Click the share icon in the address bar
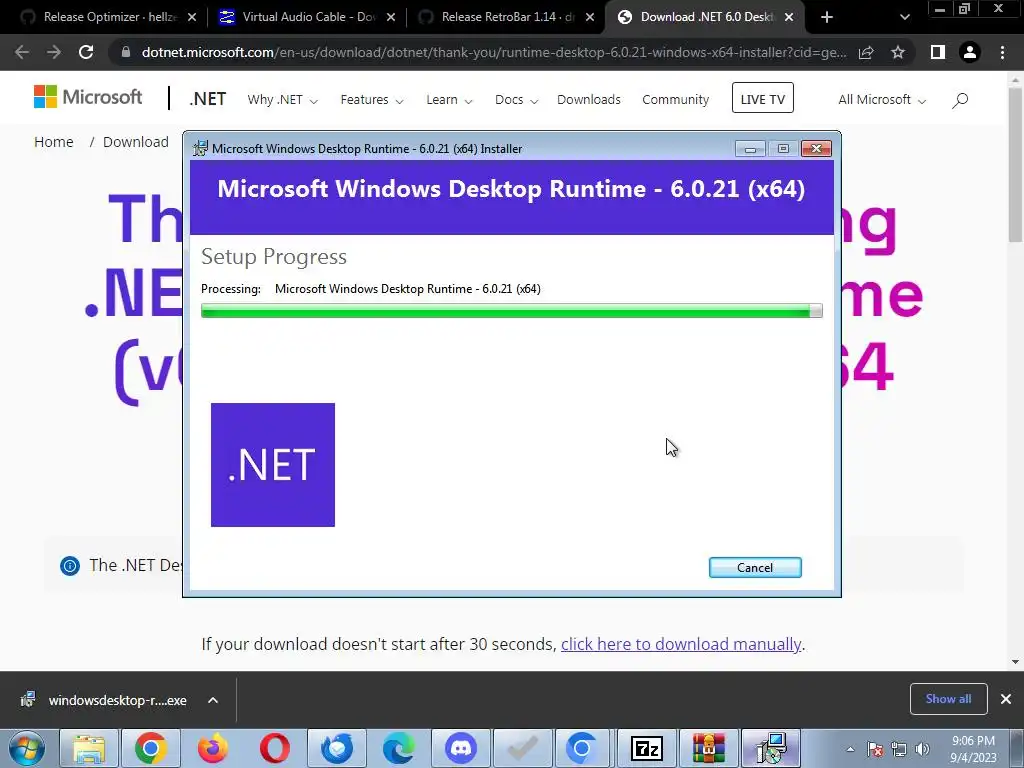The image size is (1024, 768). (866, 52)
